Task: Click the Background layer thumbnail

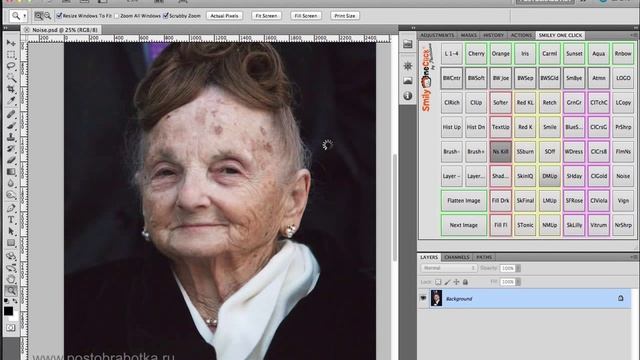Action: (436, 298)
